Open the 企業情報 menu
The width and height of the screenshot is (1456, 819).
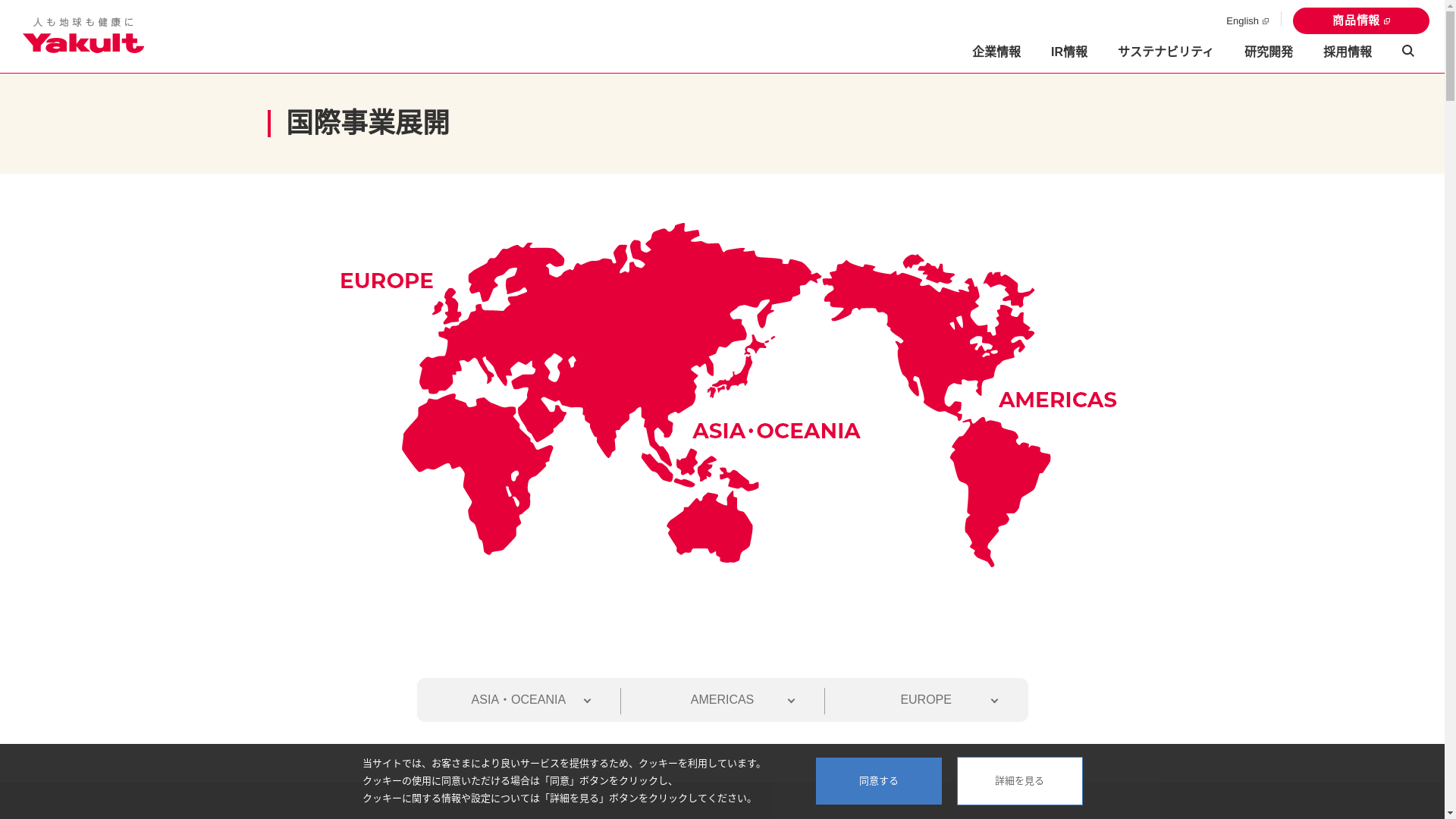[996, 52]
